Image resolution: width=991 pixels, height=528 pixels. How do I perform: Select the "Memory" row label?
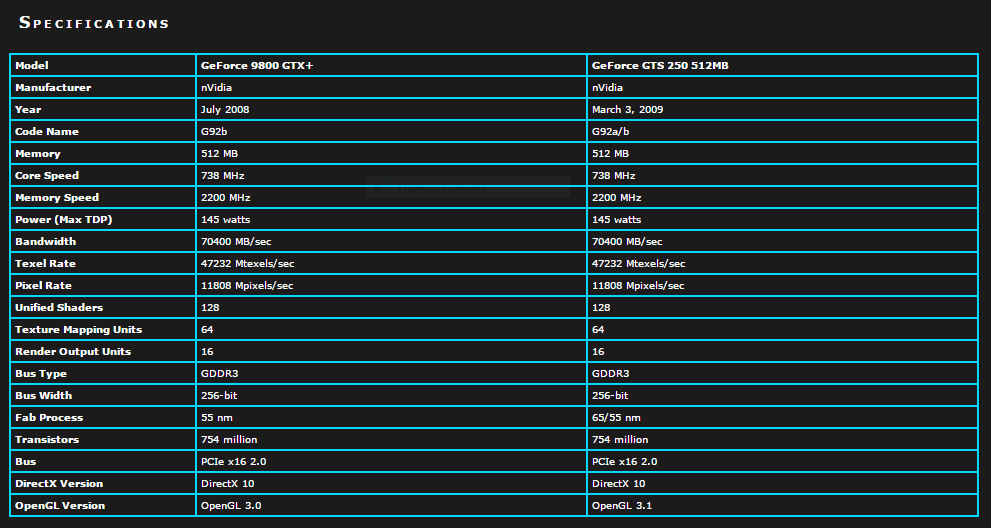click(37, 154)
